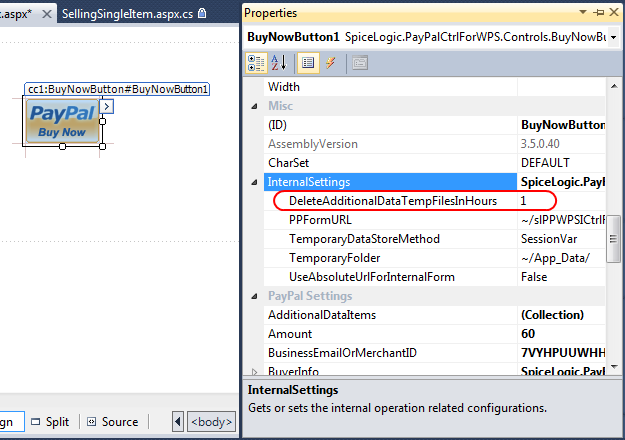Open the BuyNowButton1 object selector dropdown
This screenshot has width=625, height=440.
(610, 37)
